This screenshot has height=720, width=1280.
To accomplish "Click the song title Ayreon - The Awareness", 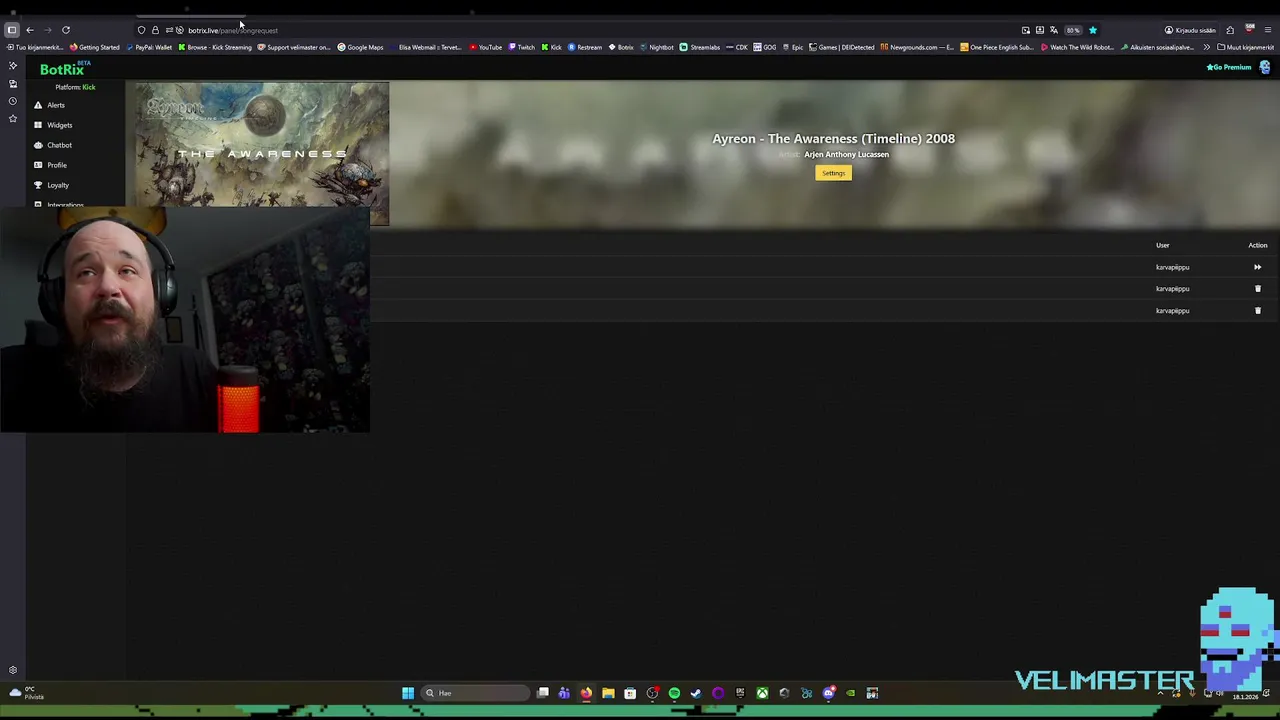I will coord(833,139).
